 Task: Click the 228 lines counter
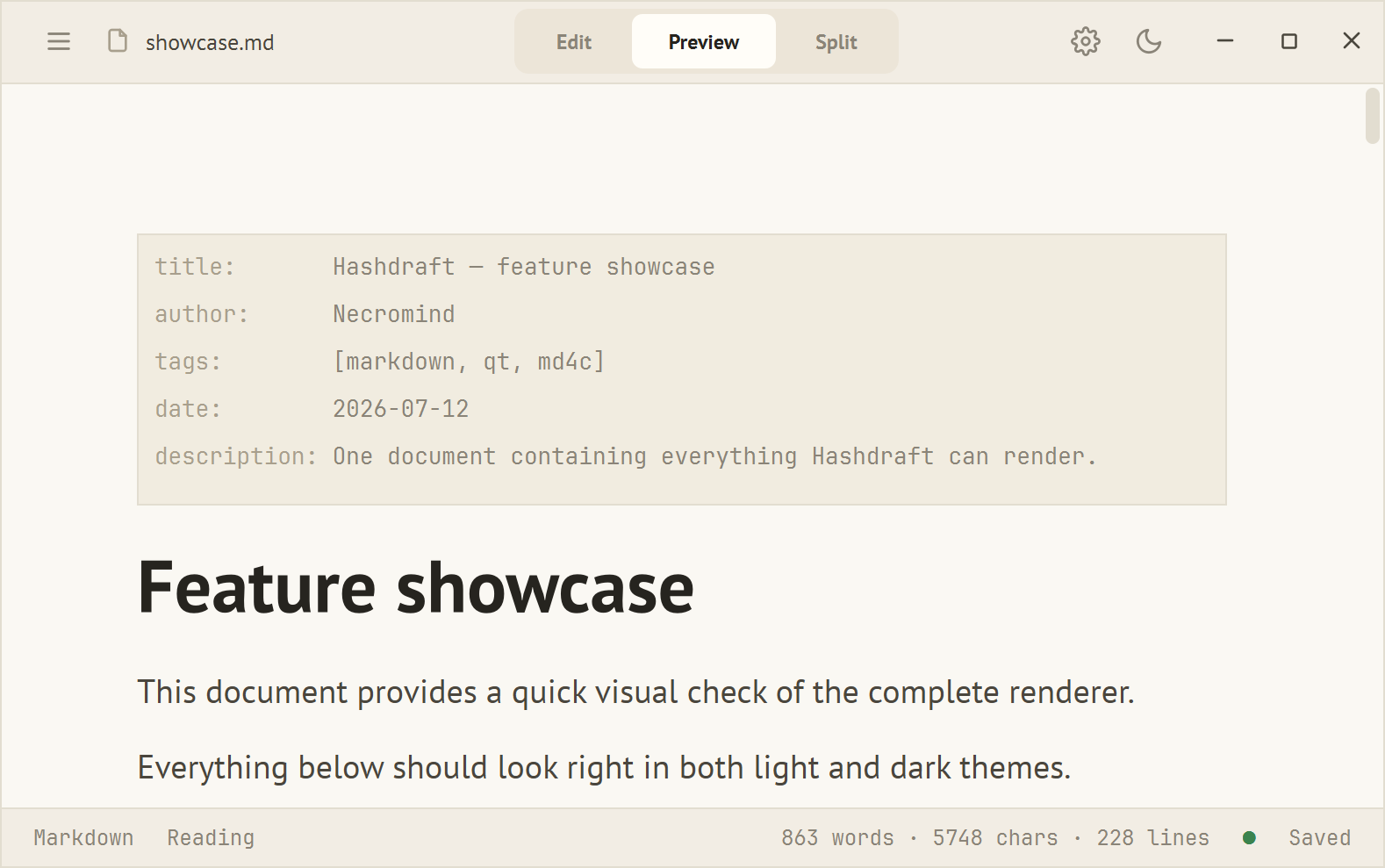click(1153, 838)
